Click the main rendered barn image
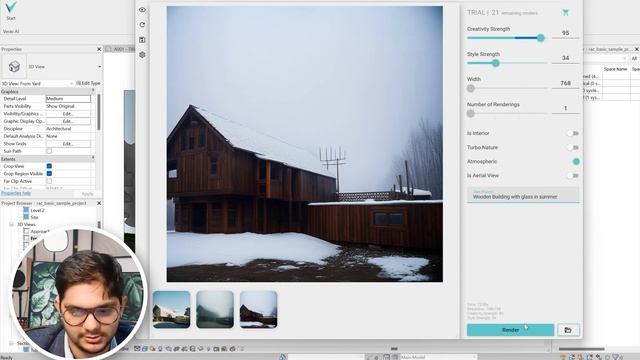 click(x=304, y=144)
